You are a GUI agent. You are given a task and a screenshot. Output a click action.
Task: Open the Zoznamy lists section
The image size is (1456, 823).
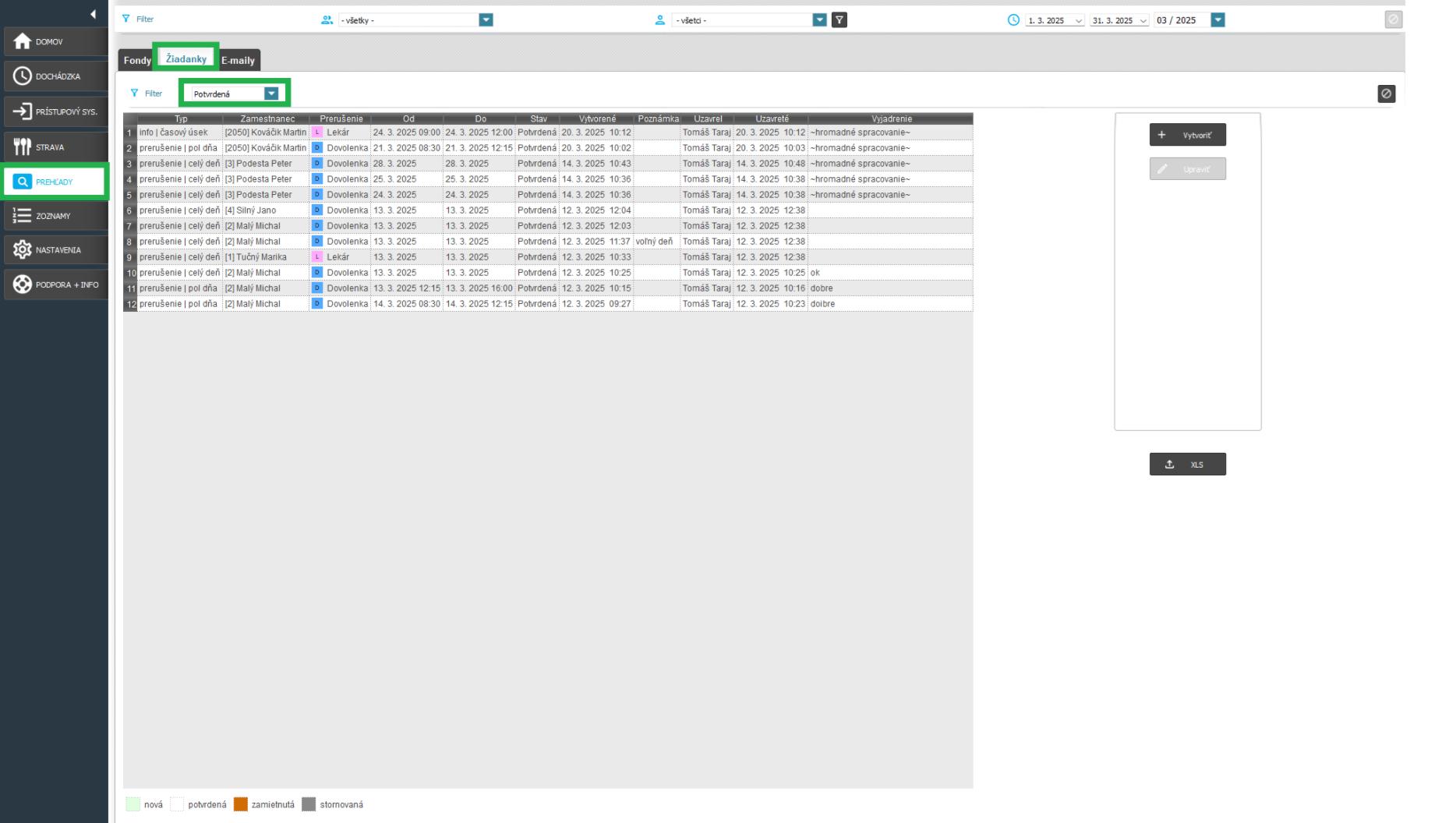point(55,216)
